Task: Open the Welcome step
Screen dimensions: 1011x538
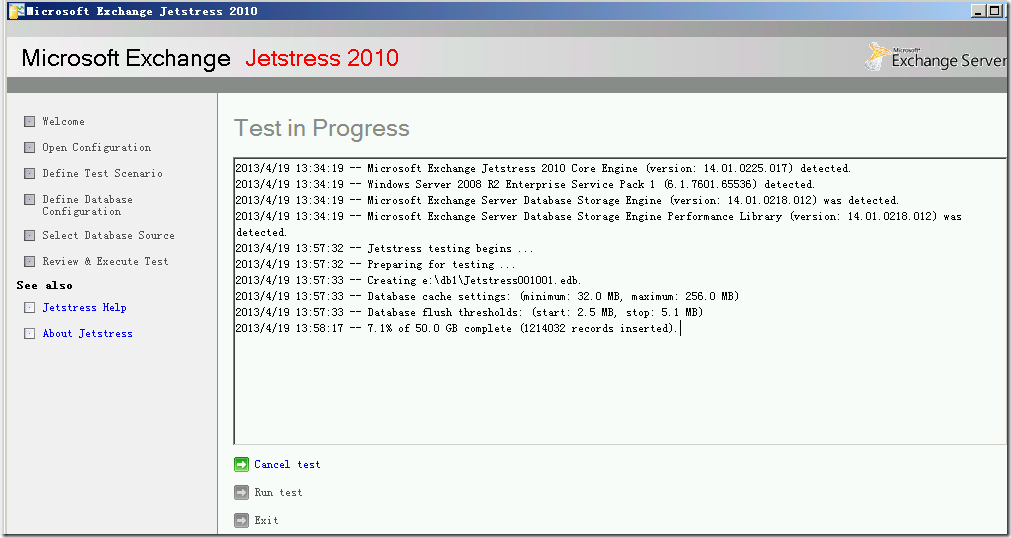Action: point(63,121)
